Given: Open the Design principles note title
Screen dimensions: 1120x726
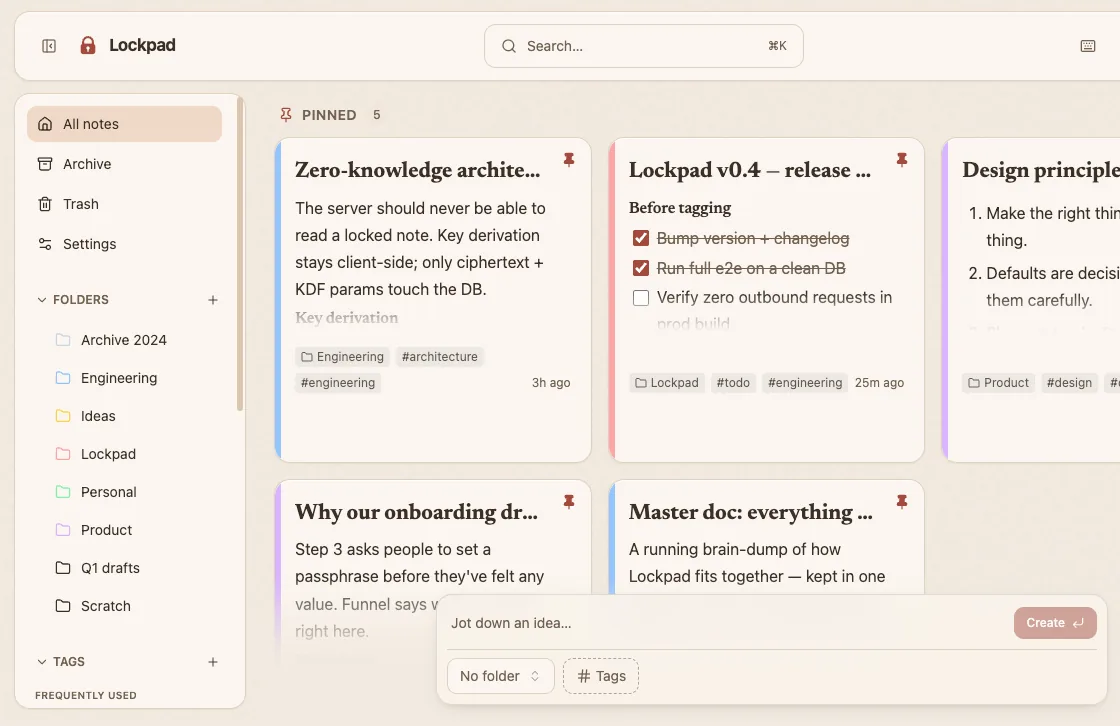Looking at the screenshot, I should pos(1041,170).
